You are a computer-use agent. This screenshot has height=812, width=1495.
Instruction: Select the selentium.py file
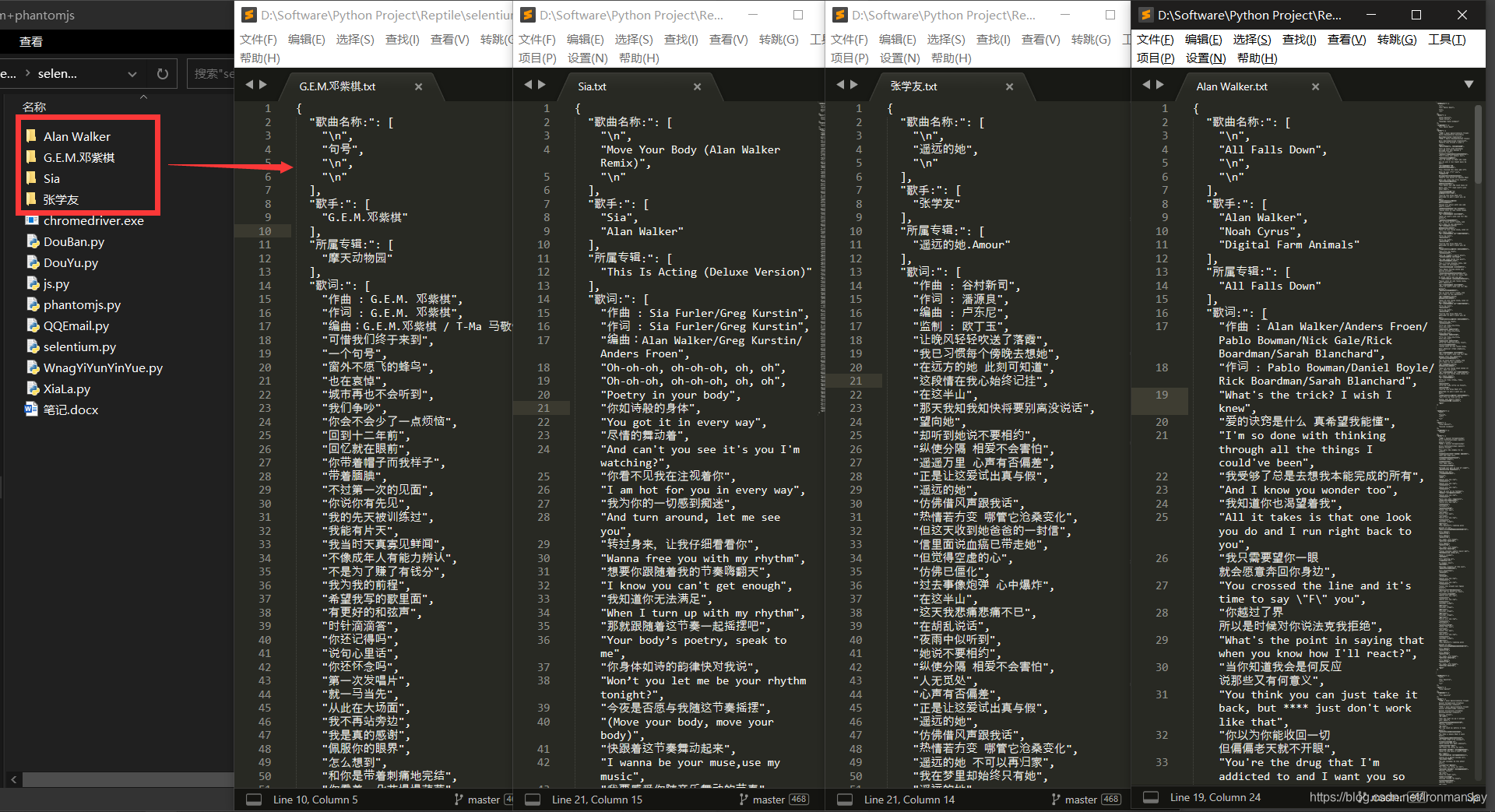point(79,346)
